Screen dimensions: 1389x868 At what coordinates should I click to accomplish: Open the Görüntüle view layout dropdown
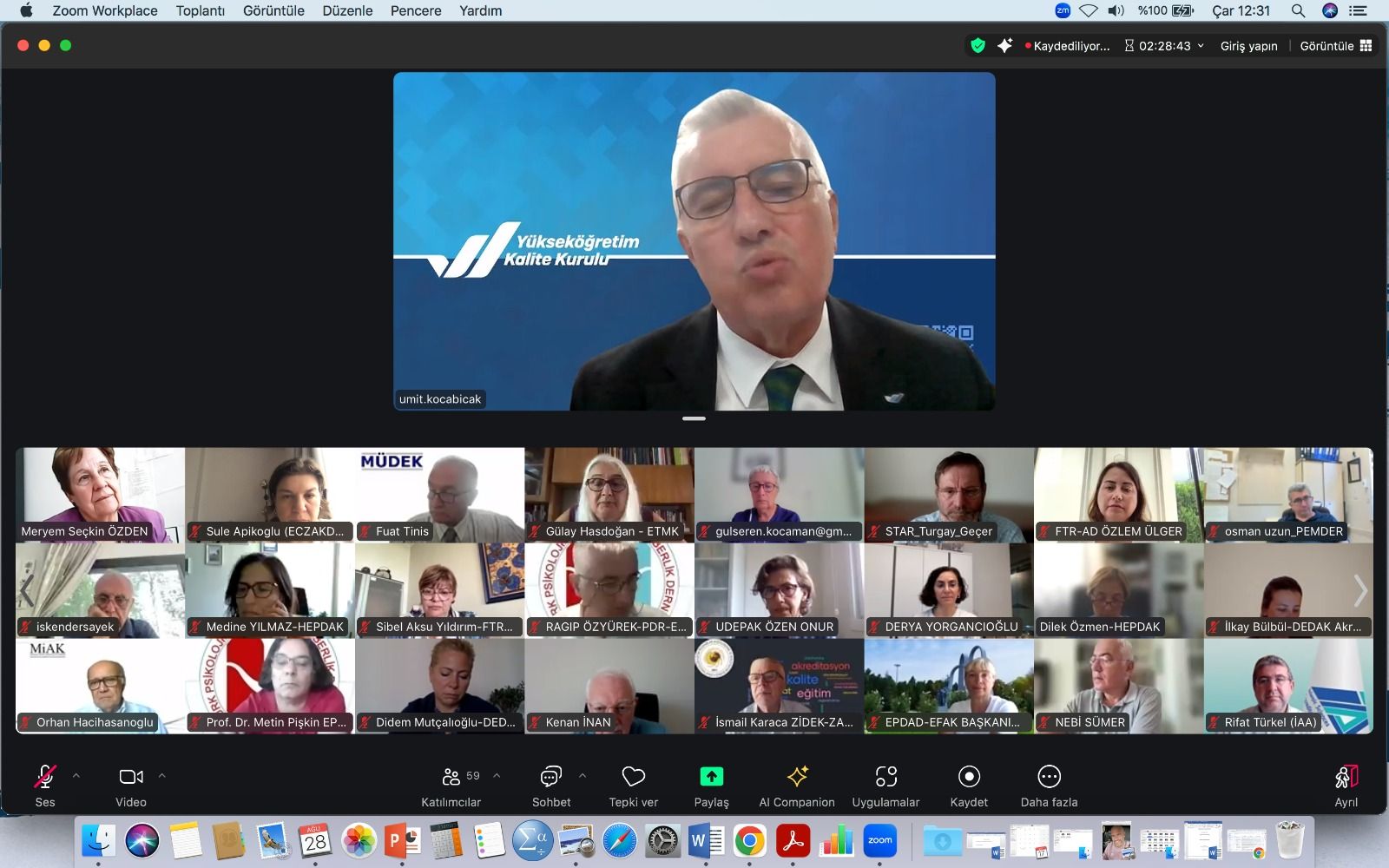[1335, 46]
